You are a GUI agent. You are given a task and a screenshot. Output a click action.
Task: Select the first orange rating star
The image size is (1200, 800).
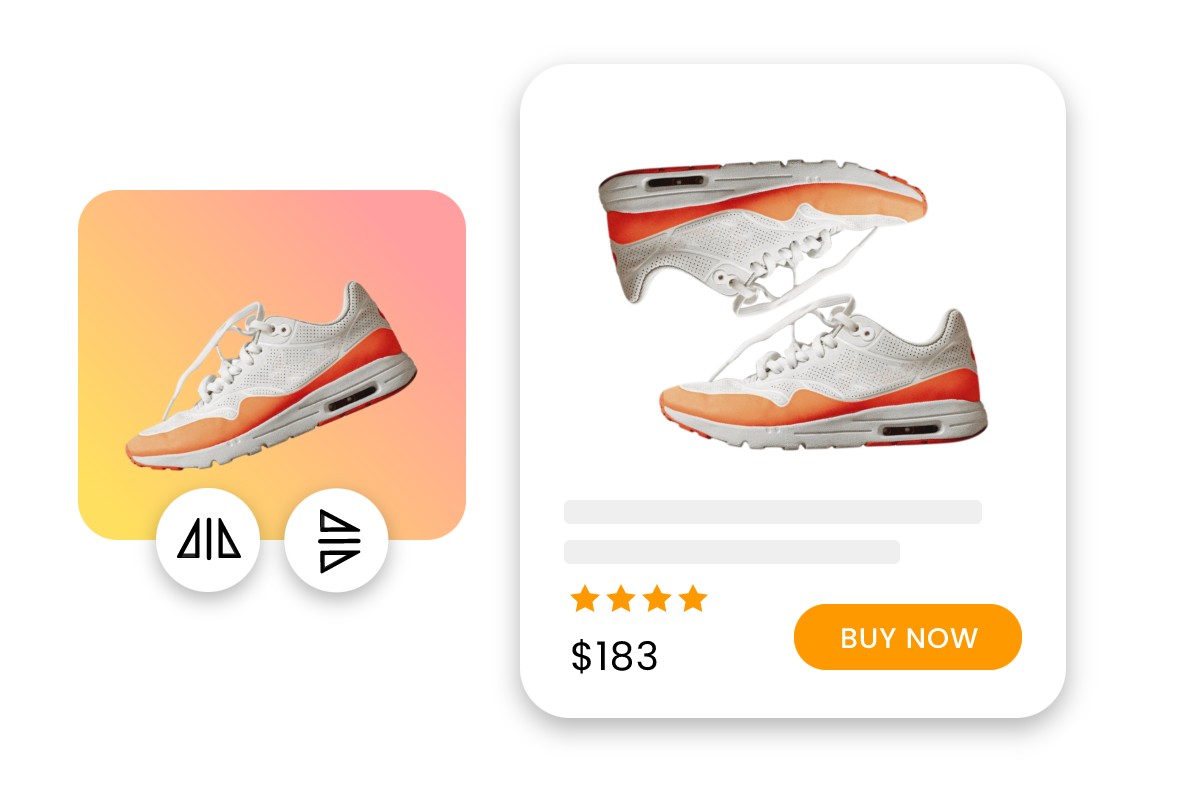tap(585, 599)
